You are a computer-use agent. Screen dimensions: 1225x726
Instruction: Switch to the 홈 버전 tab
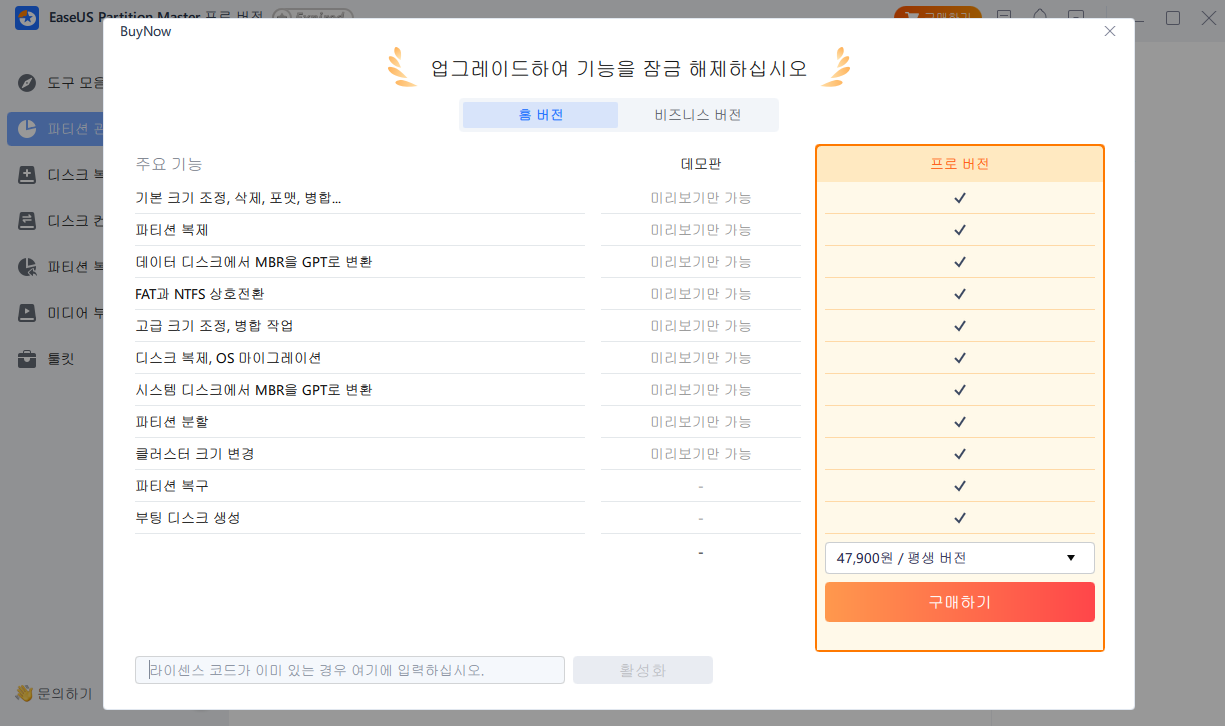pyautogui.click(x=540, y=115)
